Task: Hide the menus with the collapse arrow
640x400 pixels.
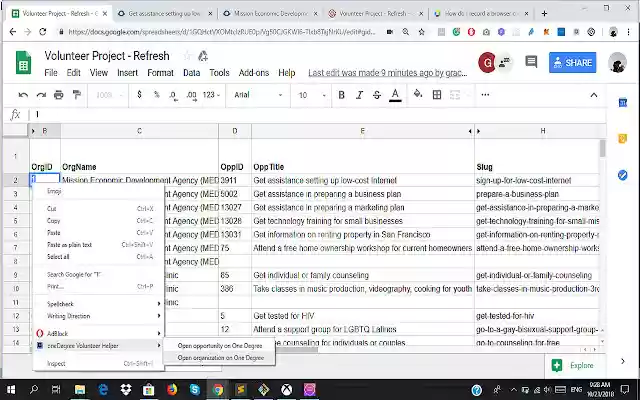Action: pos(594,95)
